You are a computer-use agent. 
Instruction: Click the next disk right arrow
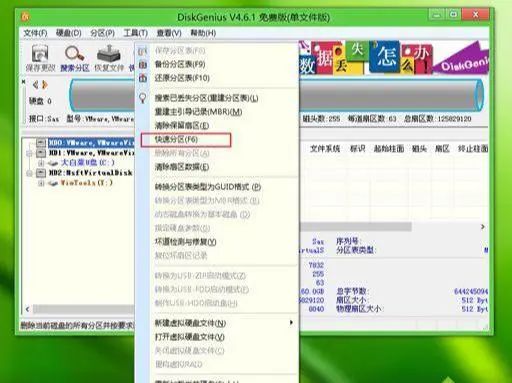[45, 85]
